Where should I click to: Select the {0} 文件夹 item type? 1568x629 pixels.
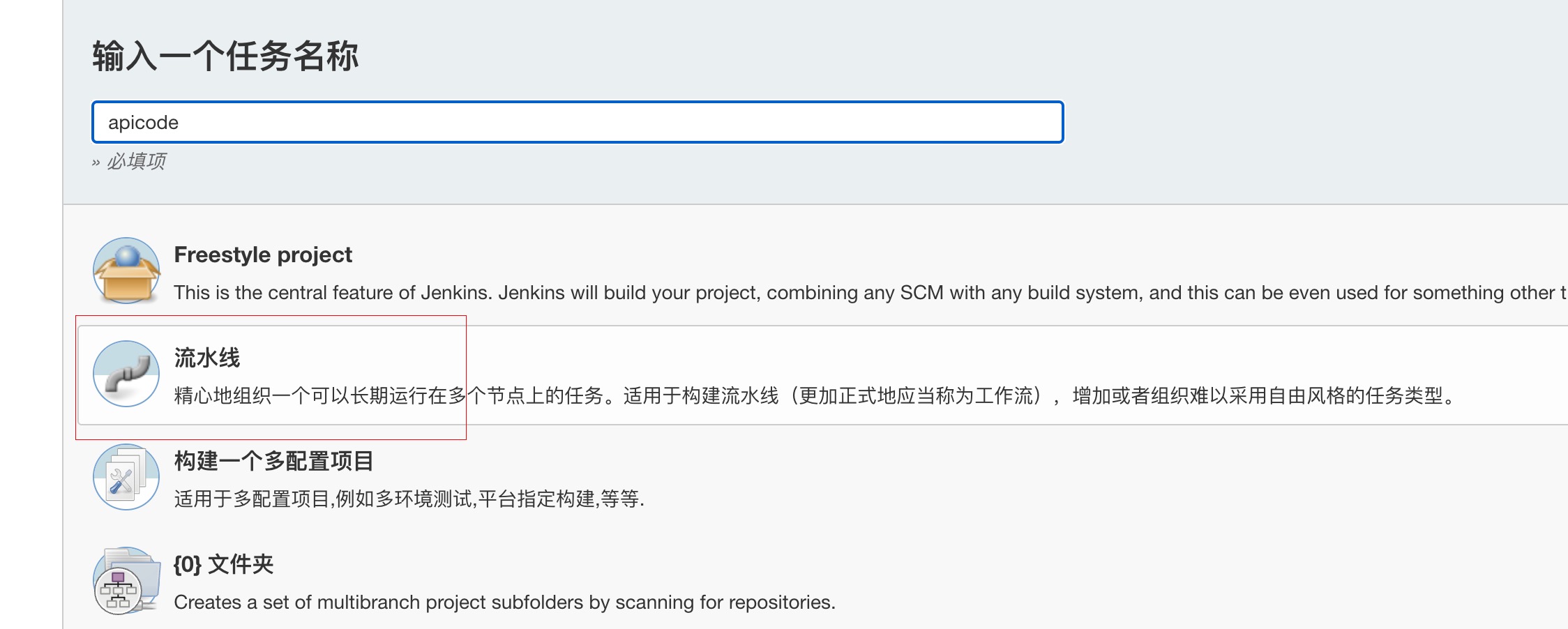[223, 566]
